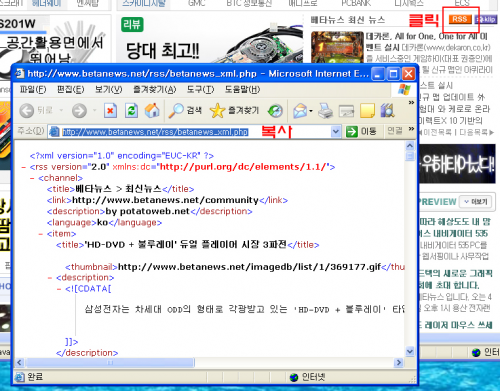This screenshot has width=500, height=391.
Task: Click the yellow note Discuss icon
Action: 367,111
